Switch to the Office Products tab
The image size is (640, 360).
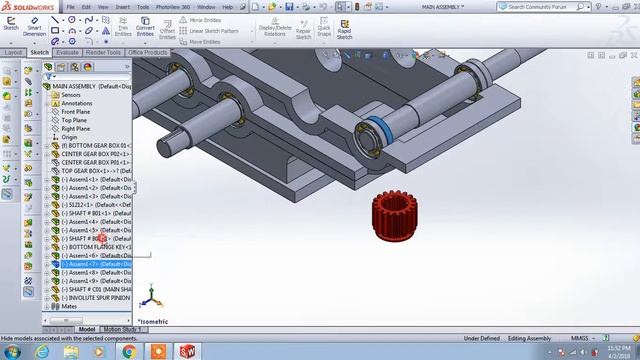coord(147,53)
